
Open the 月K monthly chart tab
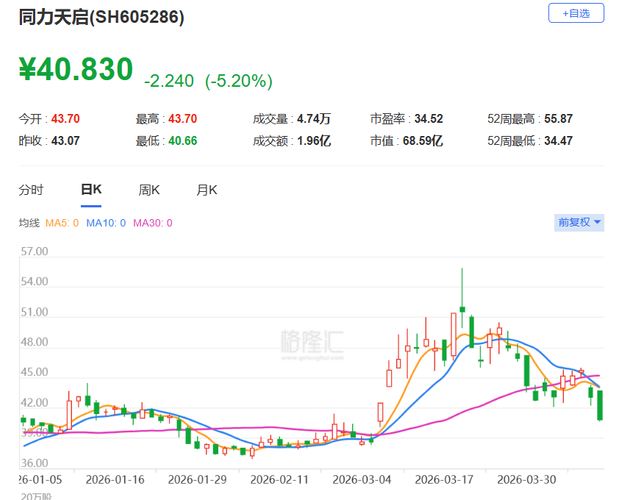(207, 190)
